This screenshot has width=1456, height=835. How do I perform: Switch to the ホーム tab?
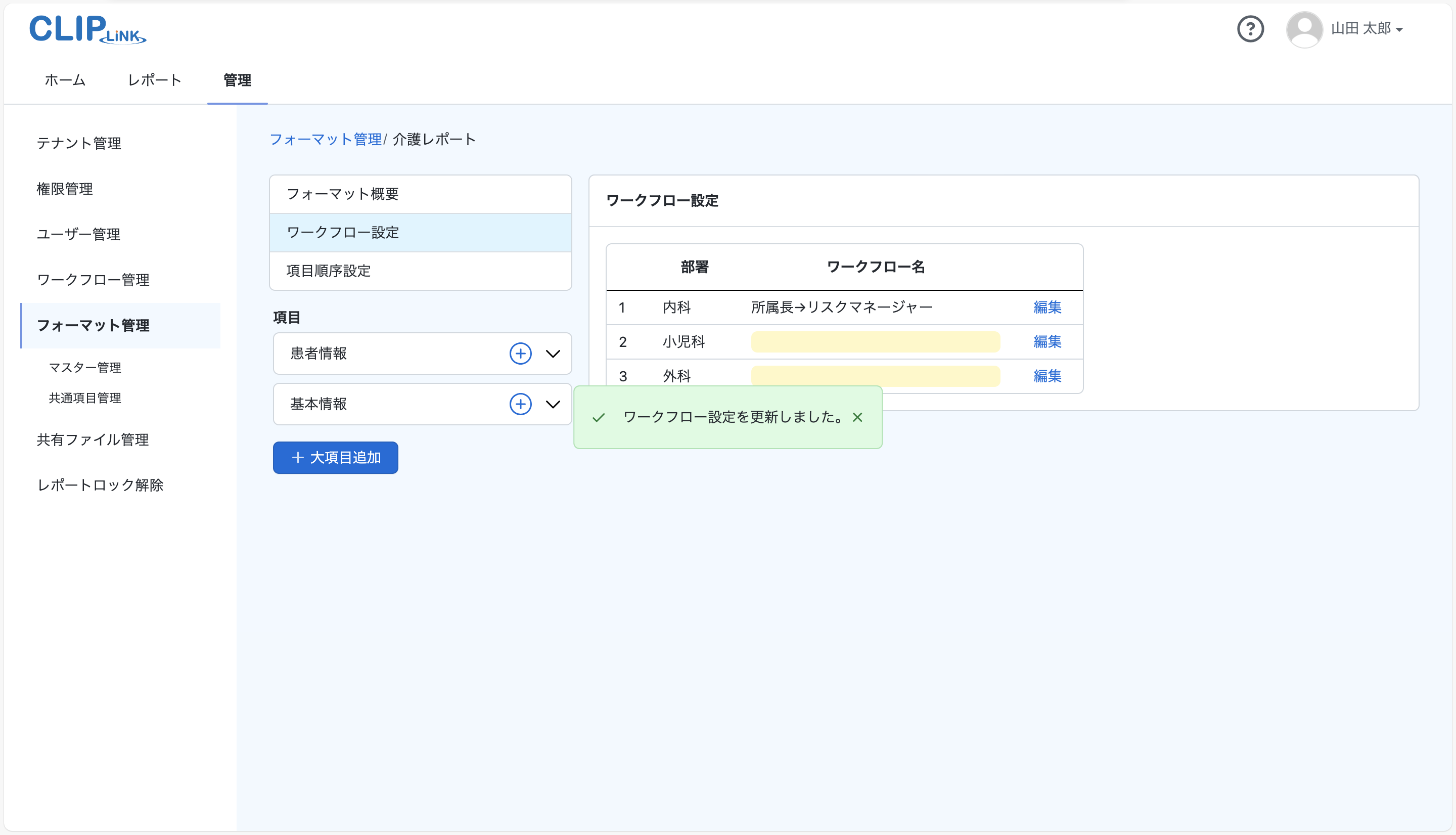[x=65, y=80]
